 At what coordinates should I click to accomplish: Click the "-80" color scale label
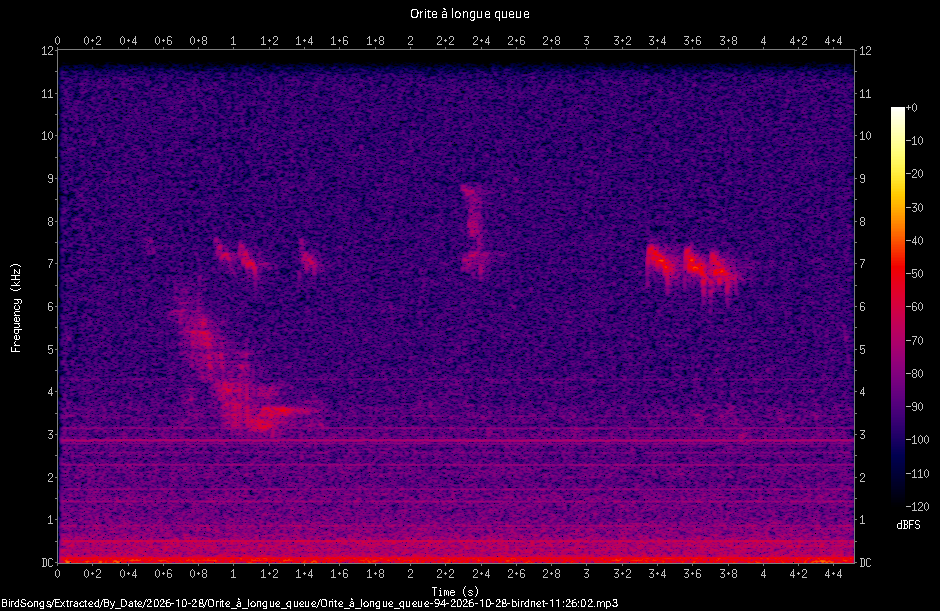point(915,374)
